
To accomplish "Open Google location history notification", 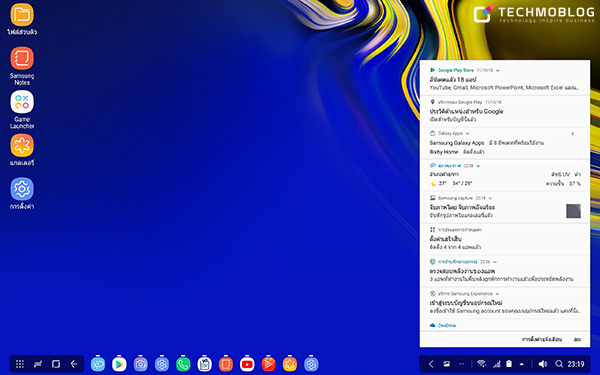I will [x=505, y=112].
